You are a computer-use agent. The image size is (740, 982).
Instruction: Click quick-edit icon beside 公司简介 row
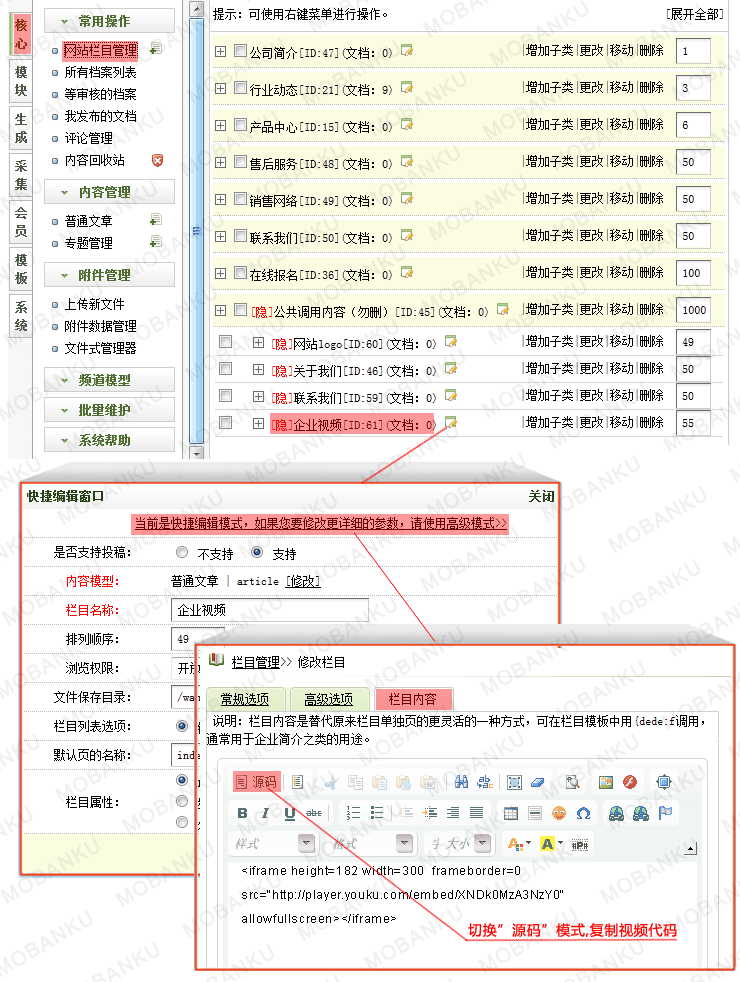coord(407,51)
